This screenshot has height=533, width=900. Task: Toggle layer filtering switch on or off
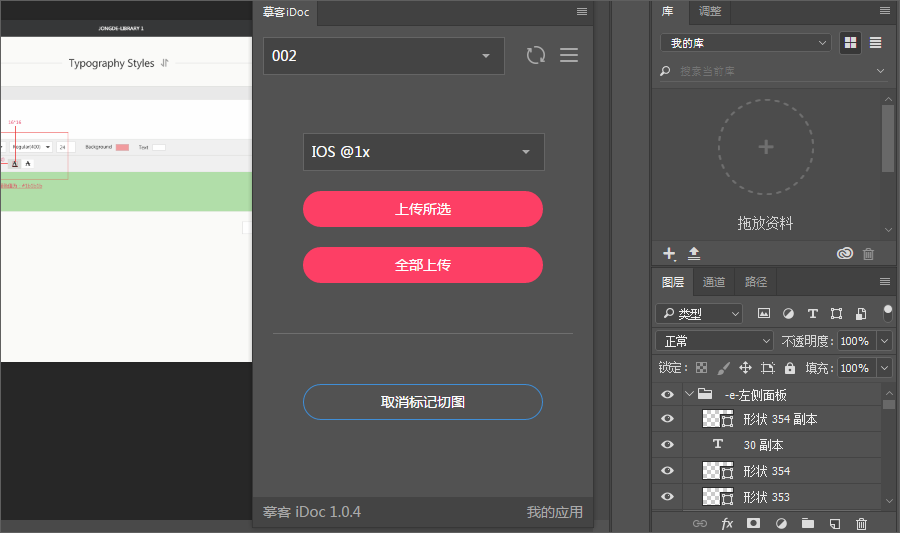(887, 313)
